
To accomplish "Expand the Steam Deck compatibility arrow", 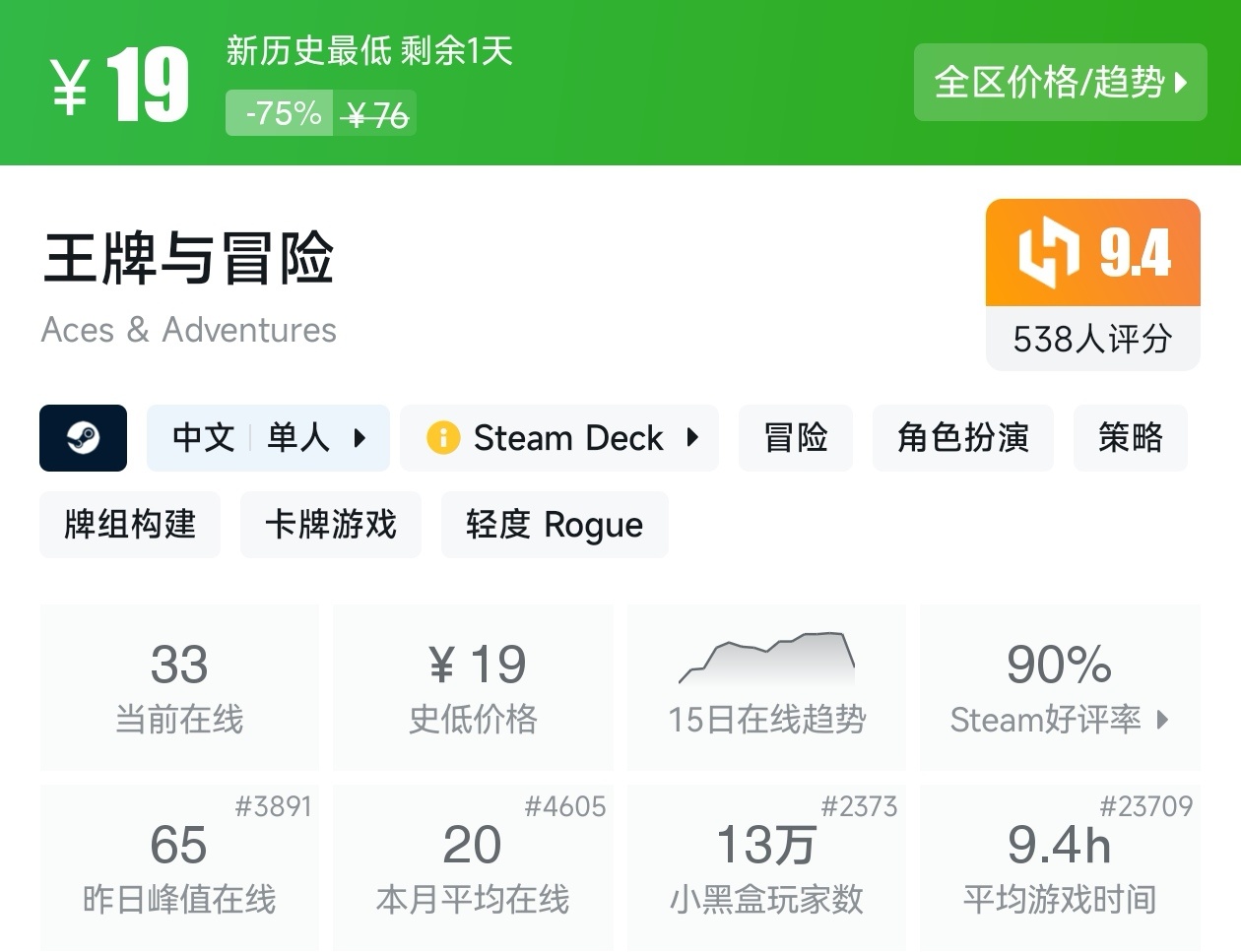I will (693, 438).
